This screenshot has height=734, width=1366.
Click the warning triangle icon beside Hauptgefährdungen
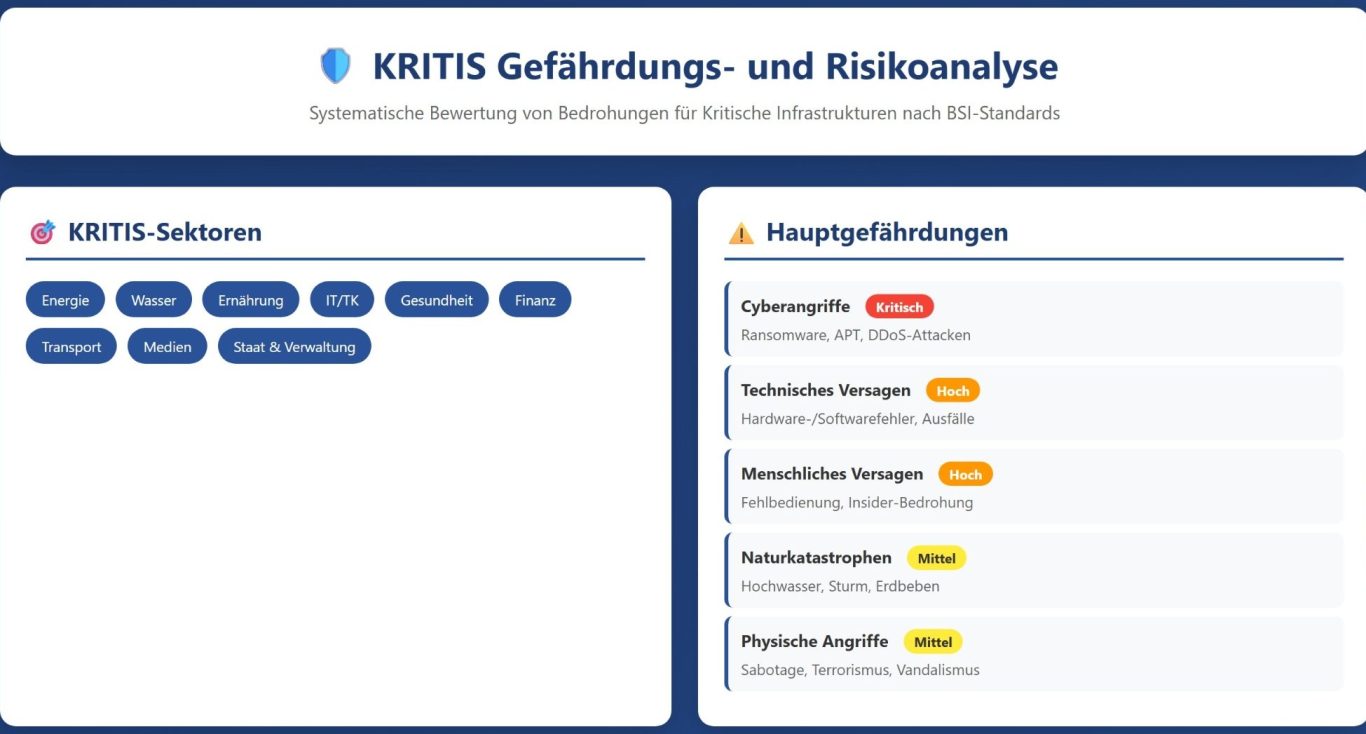tap(741, 233)
